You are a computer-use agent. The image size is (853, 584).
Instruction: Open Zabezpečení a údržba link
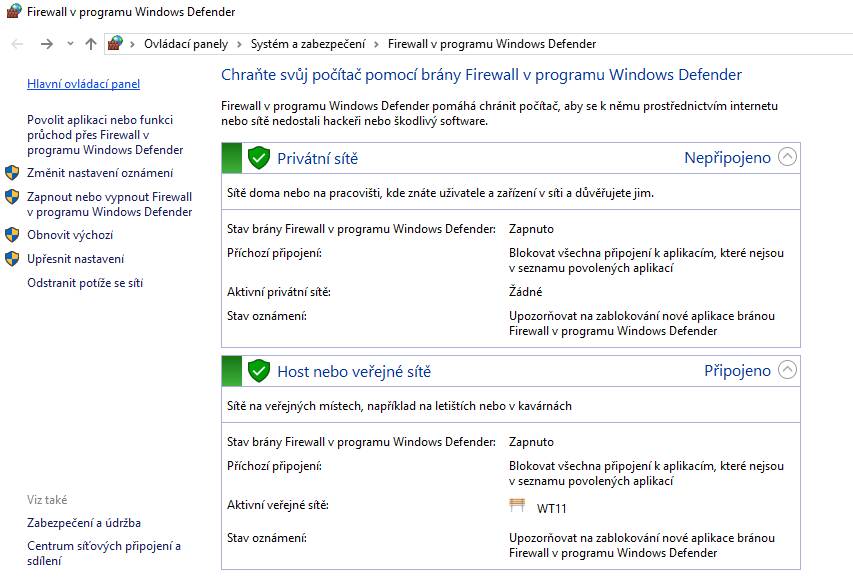pos(84,523)
